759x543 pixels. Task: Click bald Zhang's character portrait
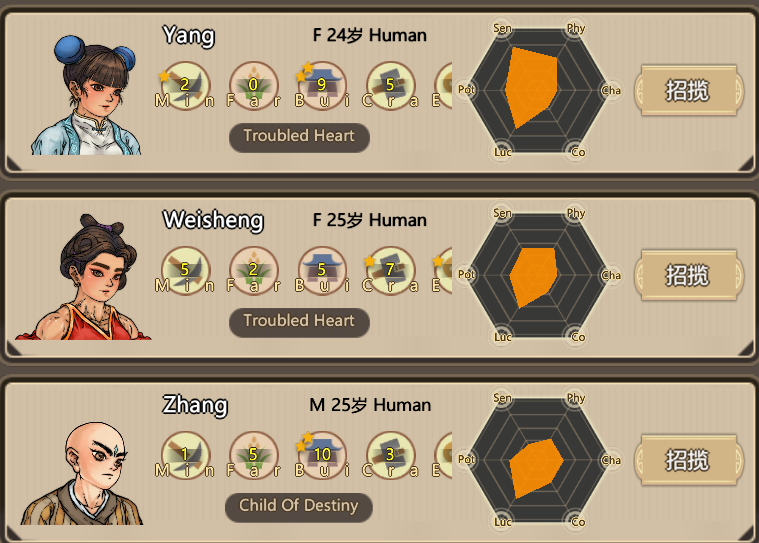click(82, 473)
